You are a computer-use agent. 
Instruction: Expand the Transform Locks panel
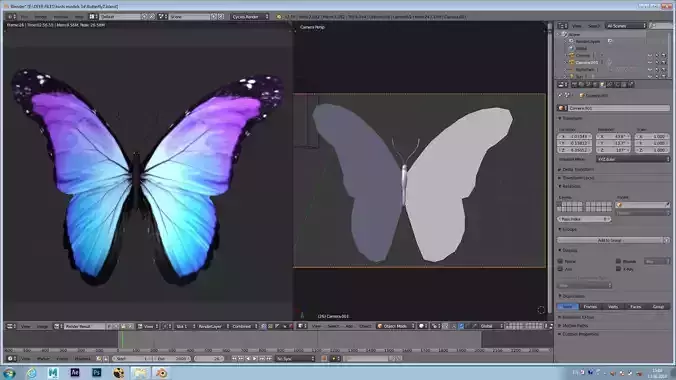tap(576, 178)
